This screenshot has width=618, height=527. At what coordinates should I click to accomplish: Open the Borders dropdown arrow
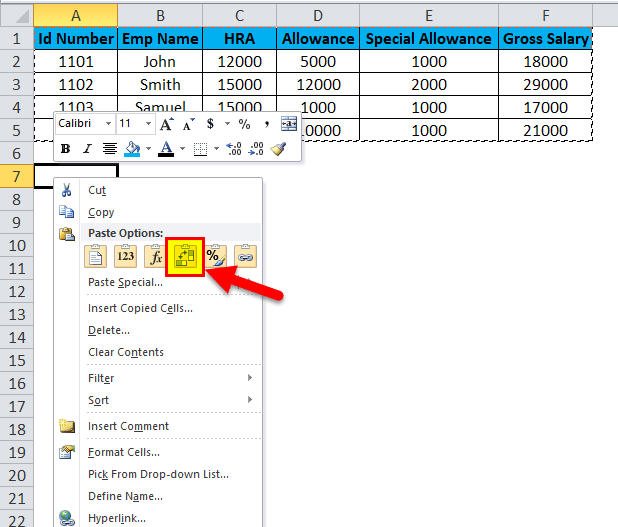[x=216, y=149]
